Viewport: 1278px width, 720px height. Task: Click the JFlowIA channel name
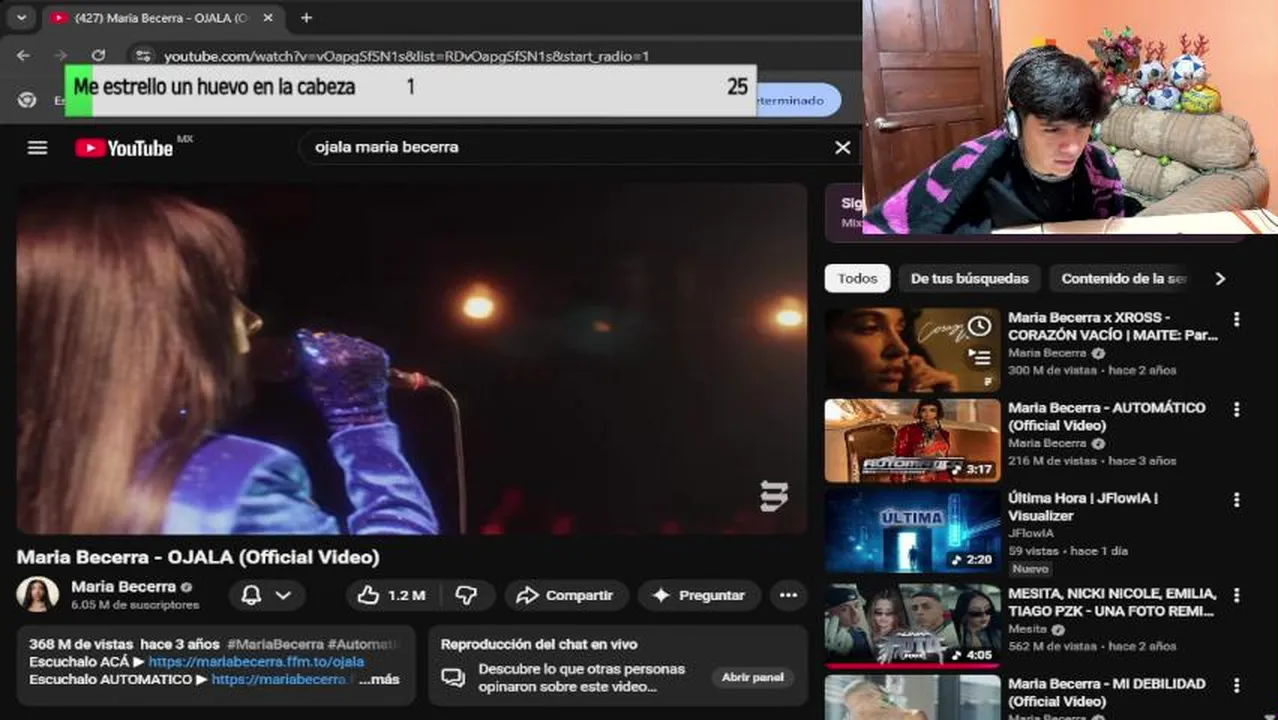pos(1030,533)
